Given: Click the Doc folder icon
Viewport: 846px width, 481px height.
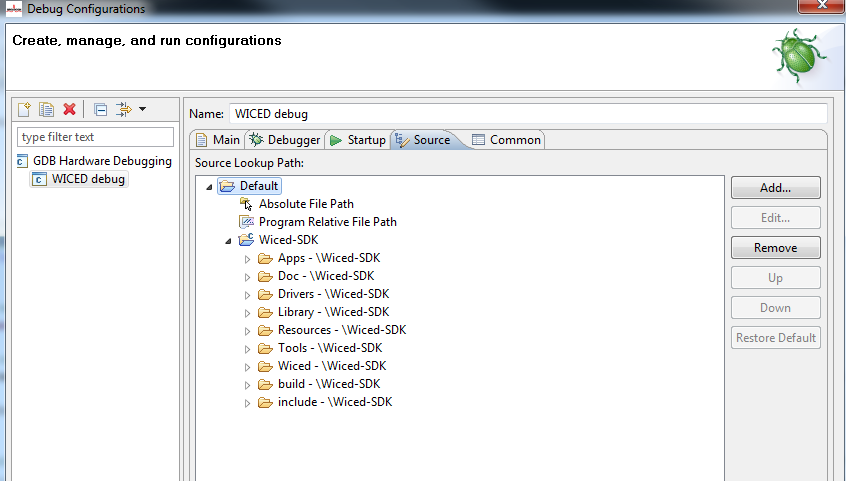Looking at the screenshot, I should pyautogui.click(x=265, y=276).
